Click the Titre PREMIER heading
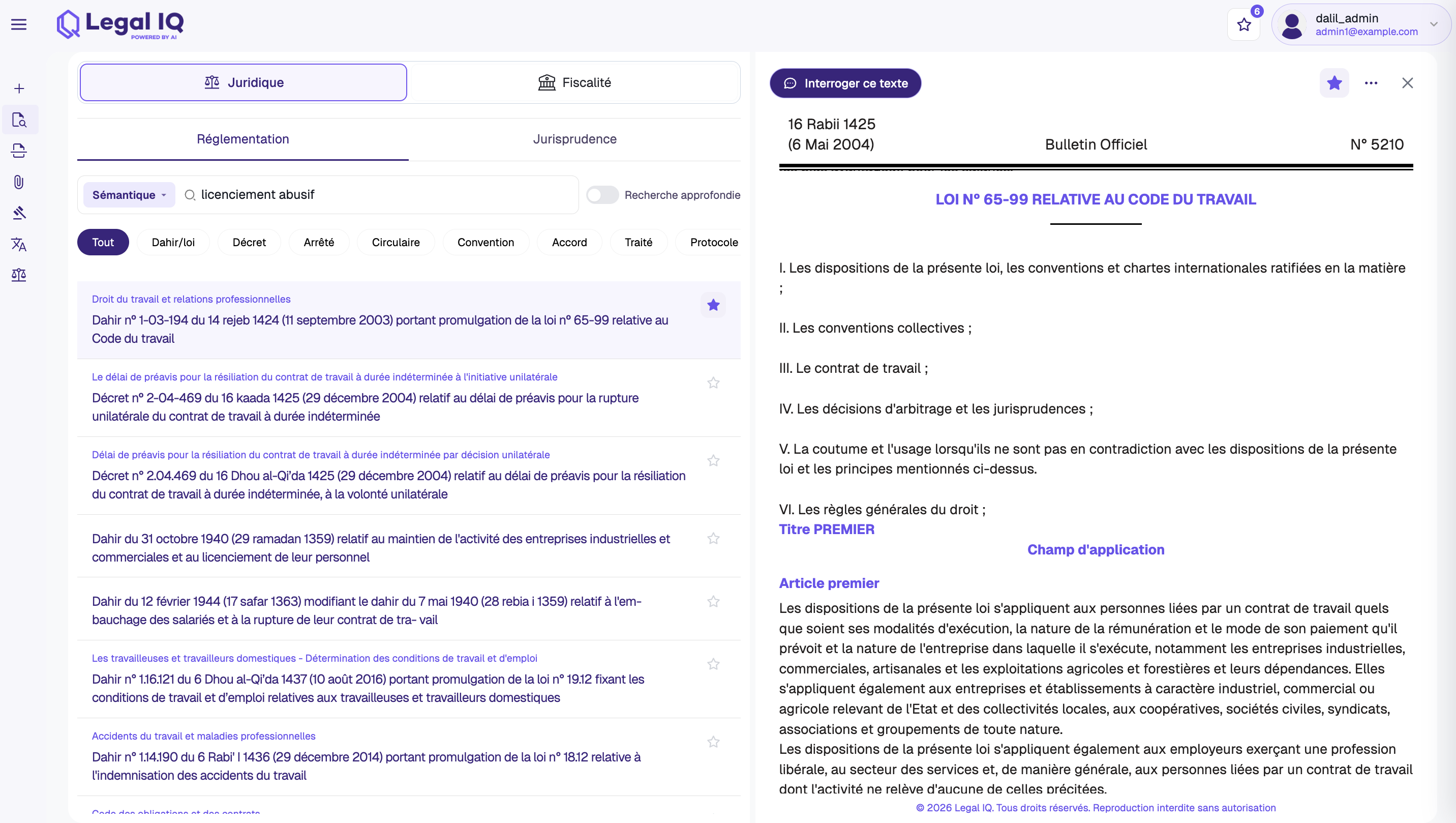 pos(826,530)
